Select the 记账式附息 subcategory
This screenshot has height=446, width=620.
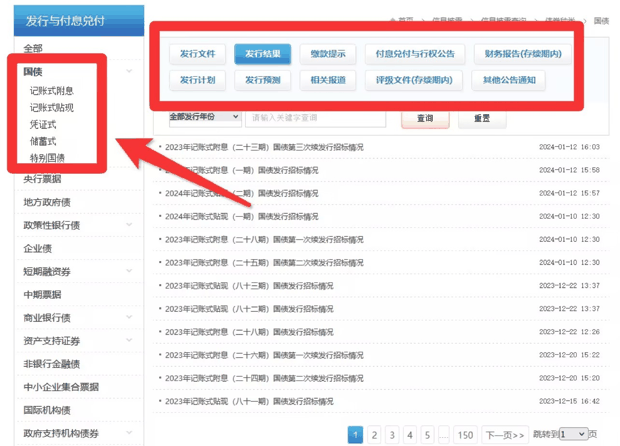tap(52, 91)
